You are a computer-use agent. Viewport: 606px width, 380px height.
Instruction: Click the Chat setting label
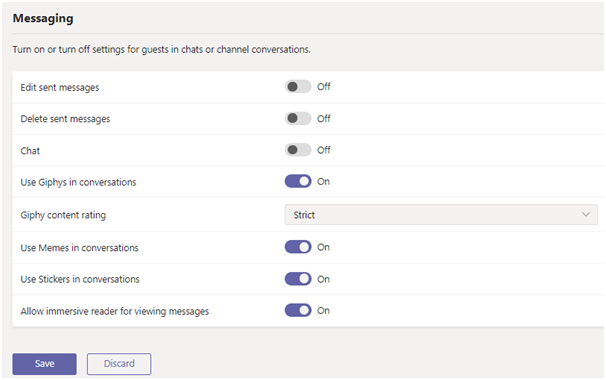click(x=30, y=151)
